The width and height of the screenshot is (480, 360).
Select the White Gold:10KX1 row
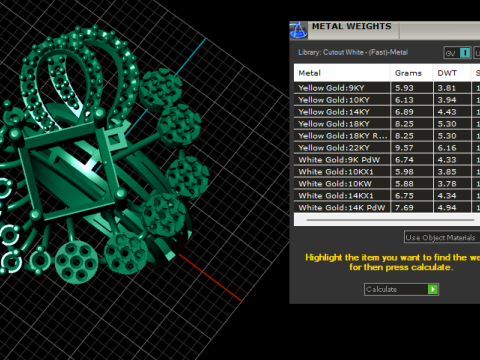click(387, 172)
